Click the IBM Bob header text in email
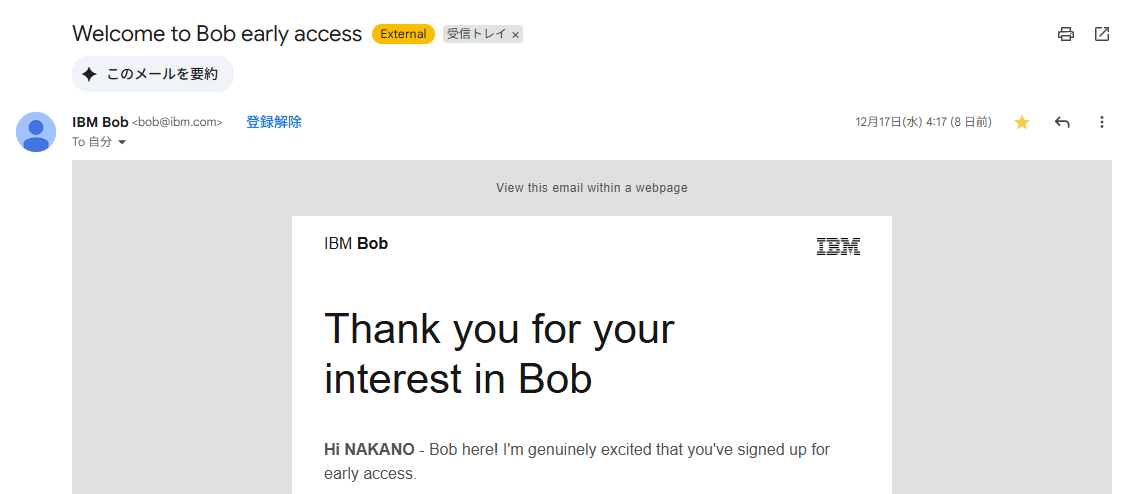The width and height of the screenshot is (1128, 494). [356, 243]
